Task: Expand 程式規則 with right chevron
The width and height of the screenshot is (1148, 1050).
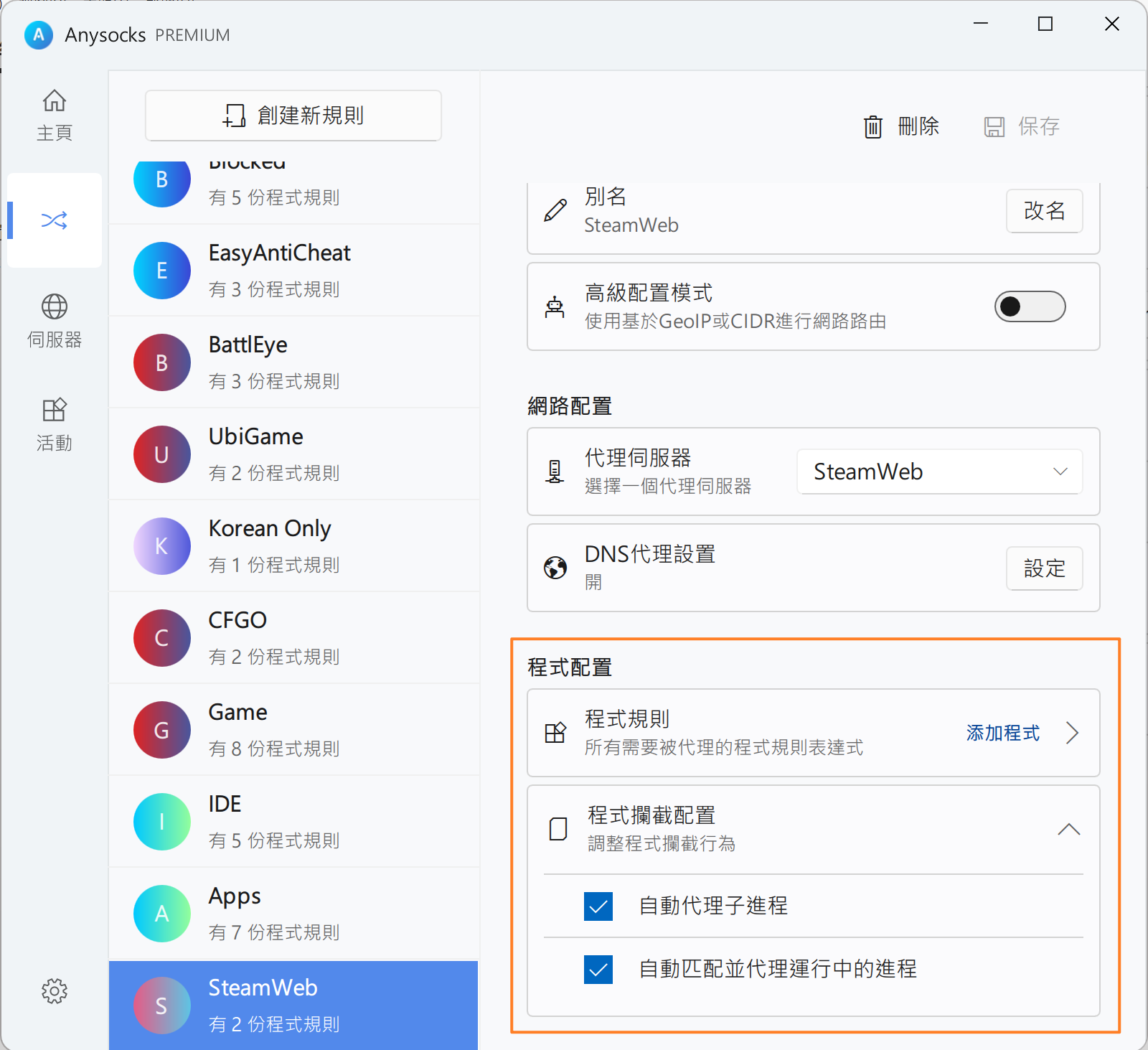Action: pyautogui.click(x=1072, y=733)
